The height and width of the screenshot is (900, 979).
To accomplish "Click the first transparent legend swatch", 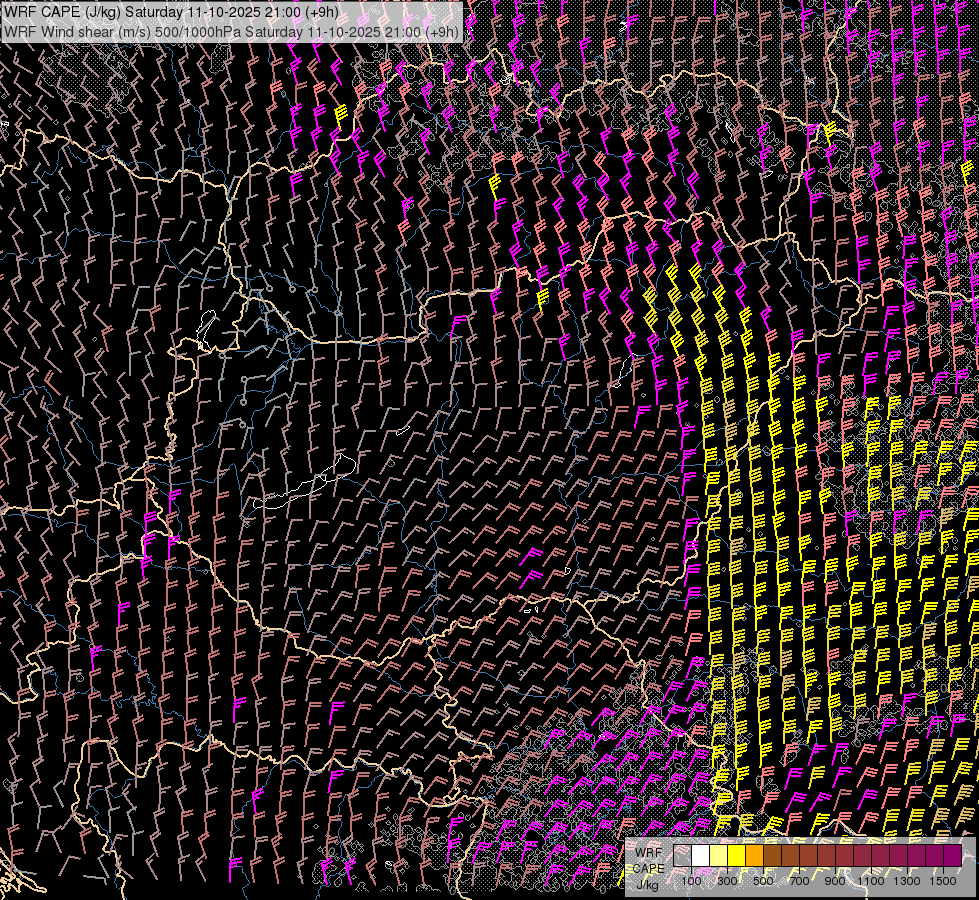I will pyautogui.click(x=683, y=855).
